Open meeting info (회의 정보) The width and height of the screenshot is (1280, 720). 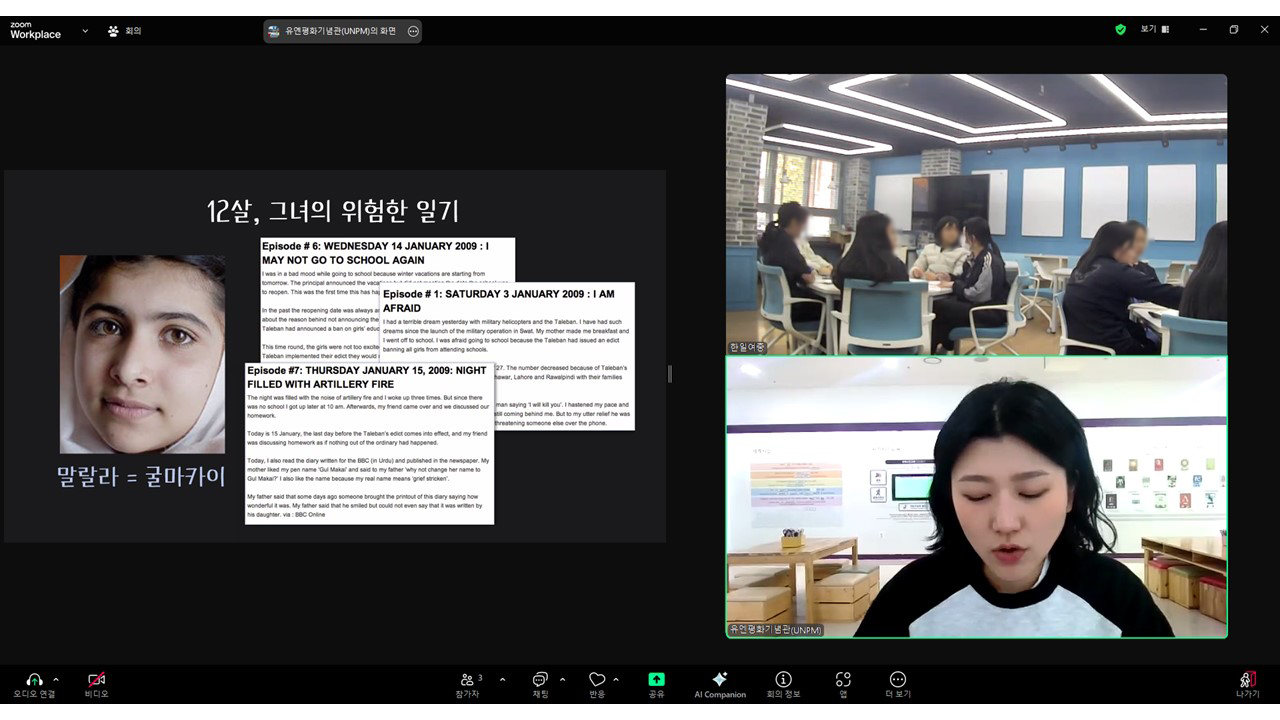pyautogui.click(x=783, y=680)
